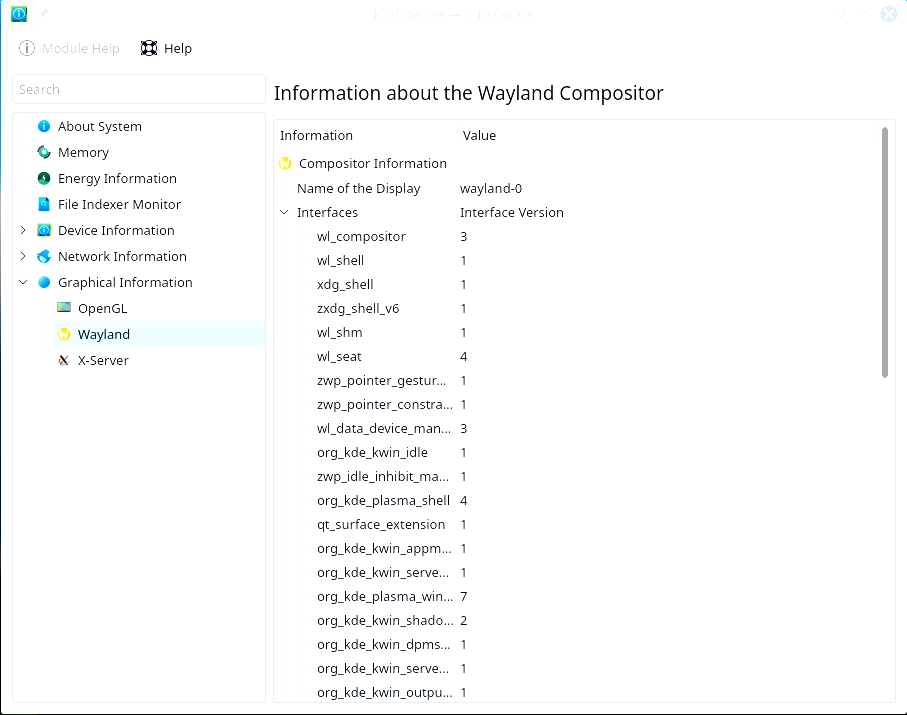This screenshot has height=715, width=907.
Task: Click inside the Search field
Action: 138,90
